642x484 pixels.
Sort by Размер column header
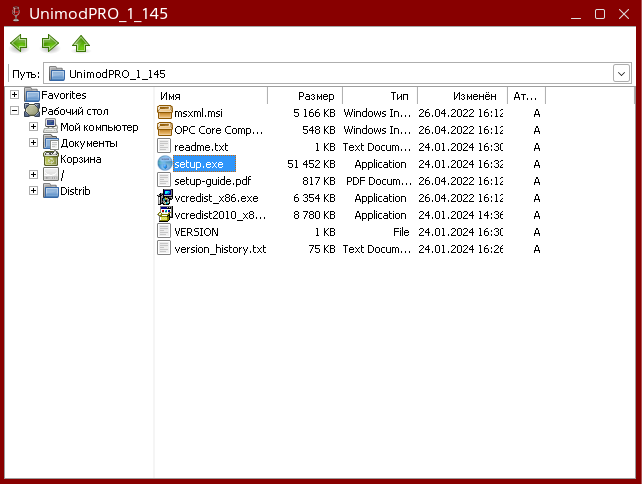305,96
